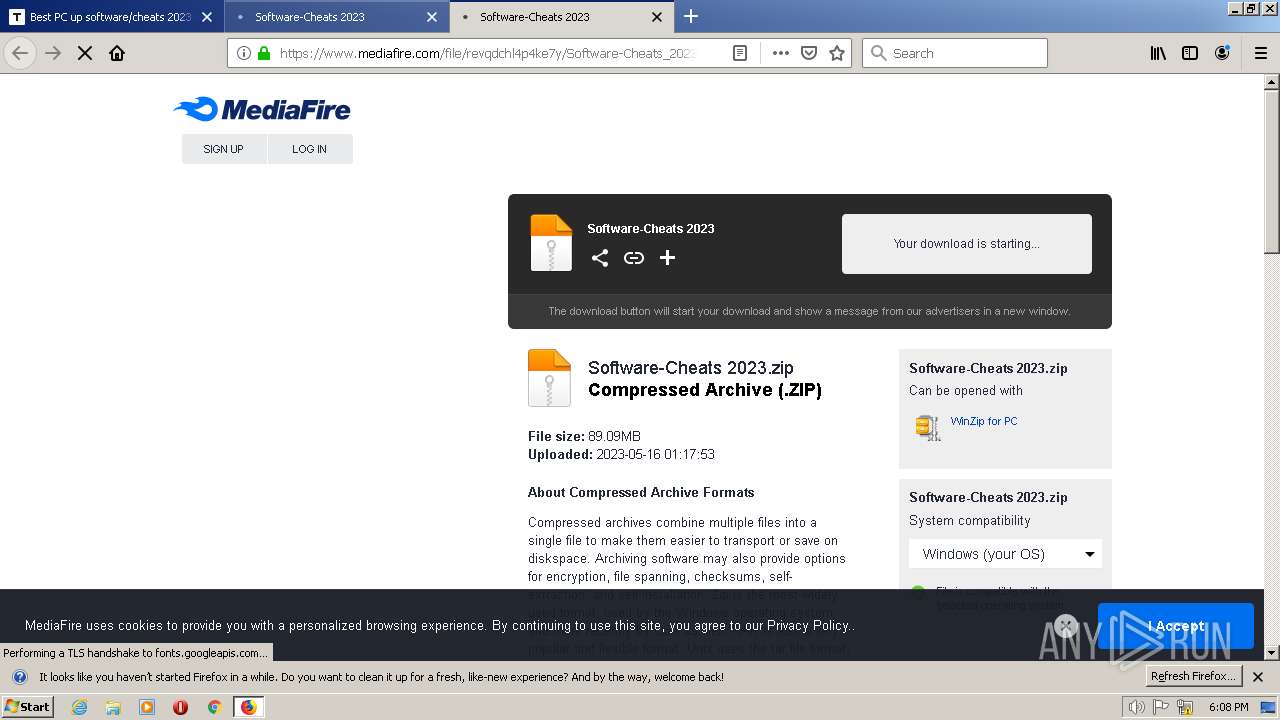Toggle Reader View icon in address bar

point(740,53)
